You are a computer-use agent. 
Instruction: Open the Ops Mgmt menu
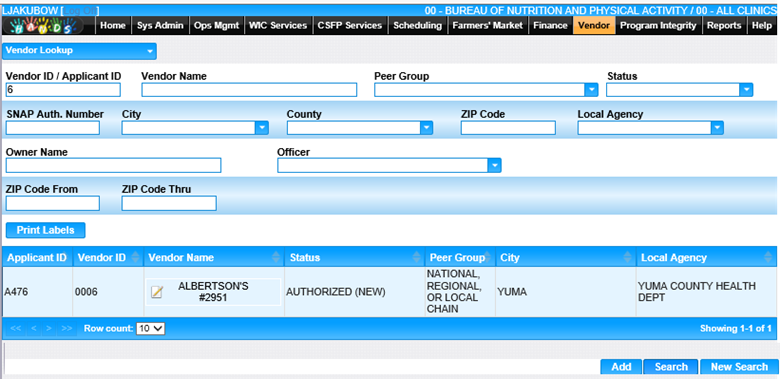click(217, 25)
